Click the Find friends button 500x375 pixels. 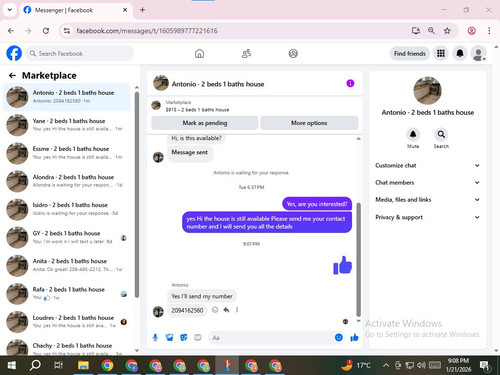pyautogui.click(x=410, y=53)
